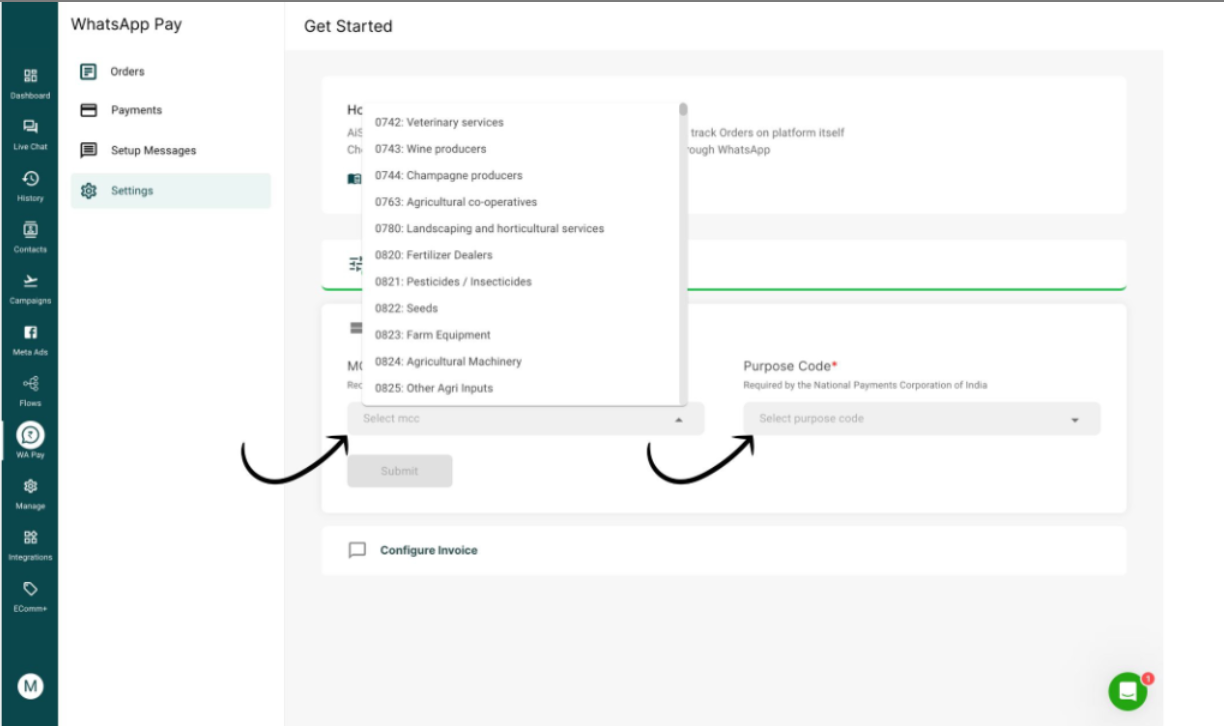Click the Select mcc input field

(526, 419)
